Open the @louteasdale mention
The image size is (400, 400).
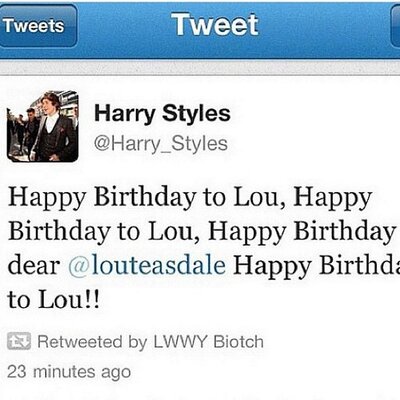point(147,266)
